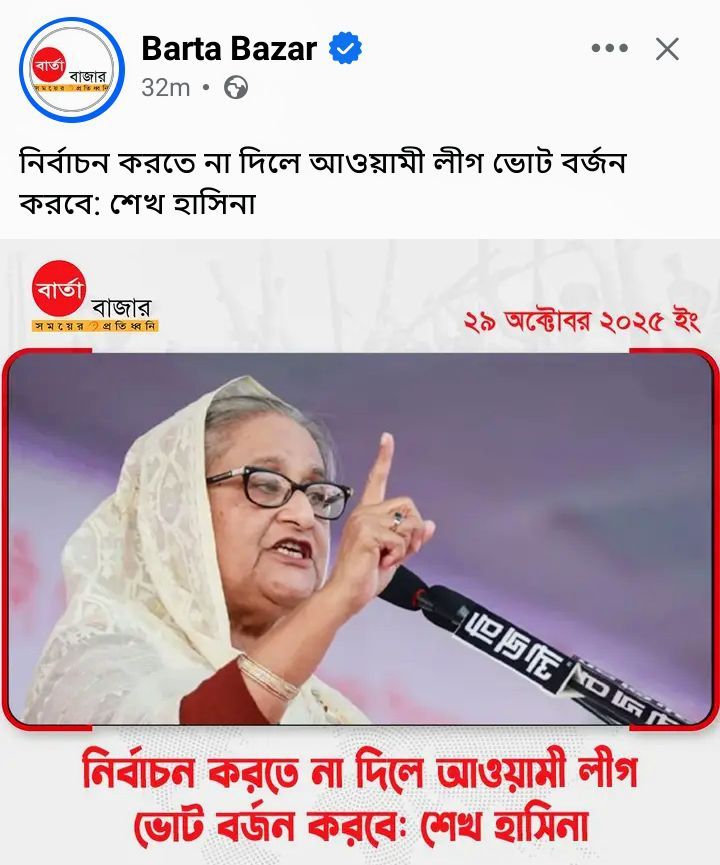This screenshot has height=865, width=720.
Task: Dismiss the post with the X icon
Action: point(667,49)
